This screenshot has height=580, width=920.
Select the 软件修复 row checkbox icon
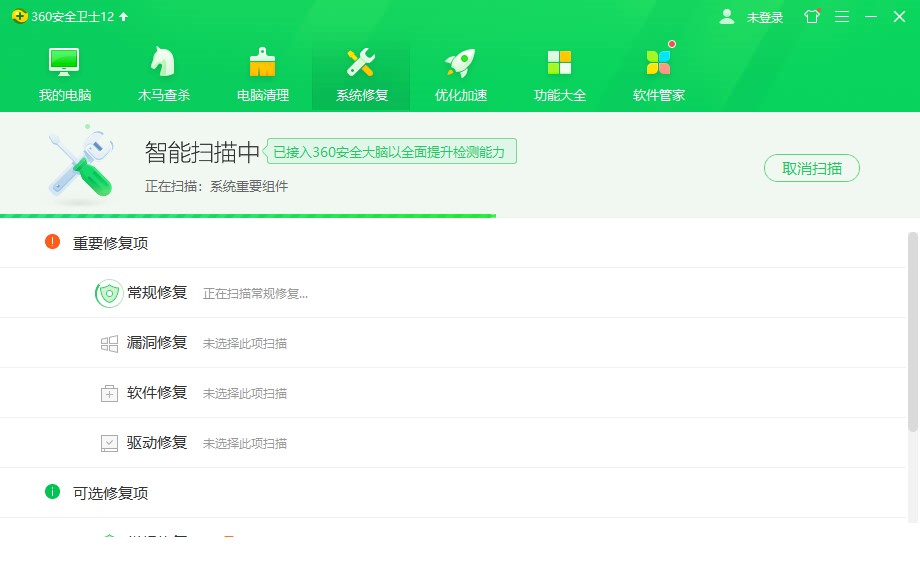(109, 392)
